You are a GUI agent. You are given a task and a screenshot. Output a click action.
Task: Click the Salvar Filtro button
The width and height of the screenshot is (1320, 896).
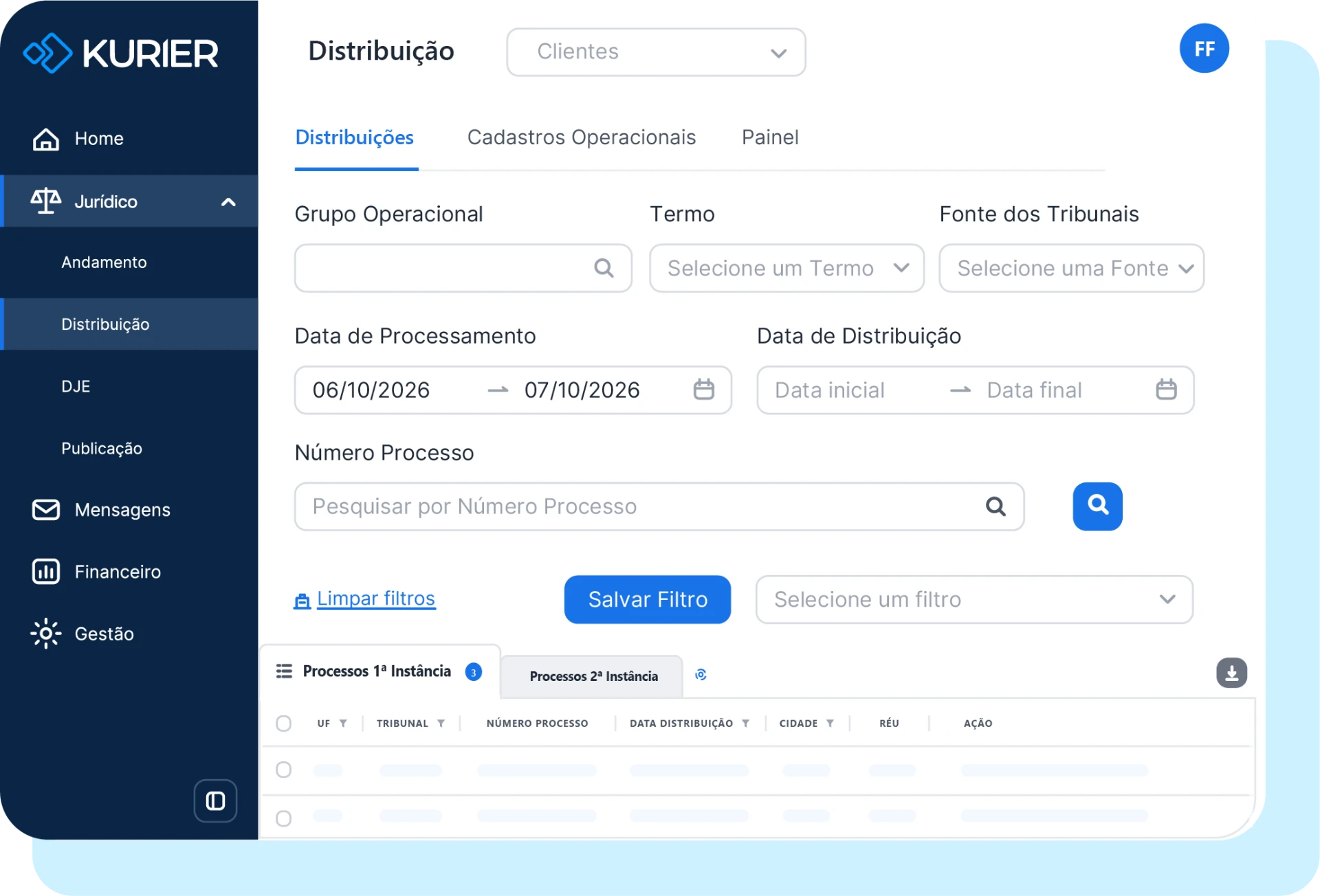click(648, 599)
